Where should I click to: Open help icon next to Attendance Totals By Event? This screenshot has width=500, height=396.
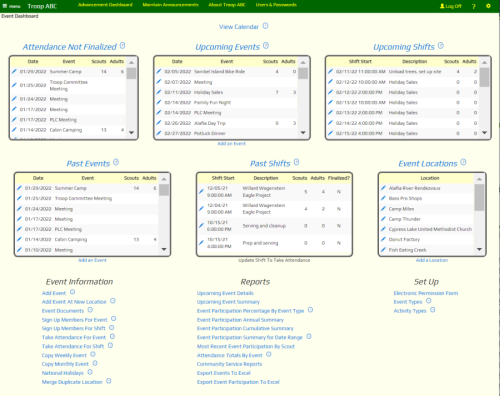(269, 354)
